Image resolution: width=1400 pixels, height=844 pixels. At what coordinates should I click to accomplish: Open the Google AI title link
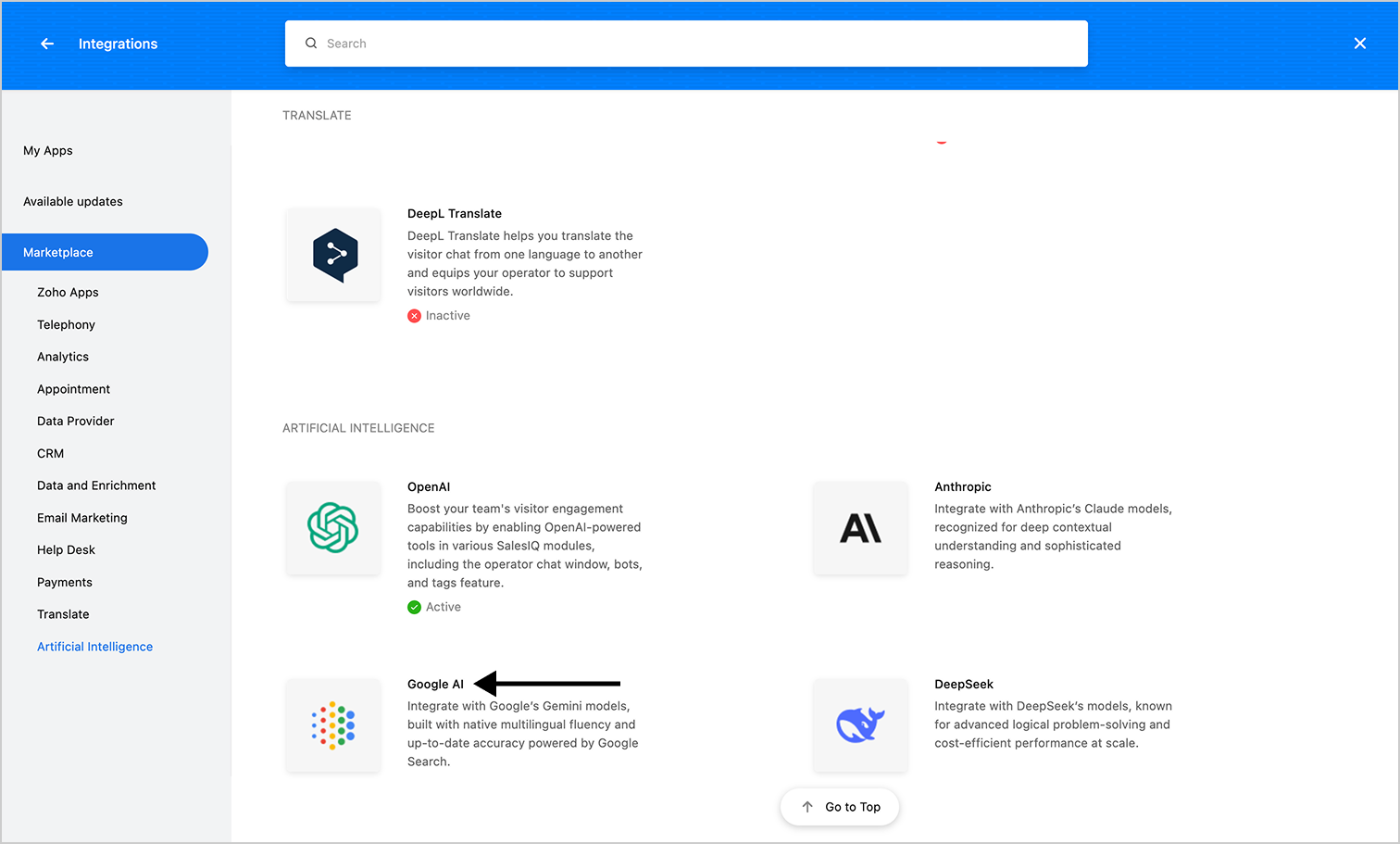435,685
